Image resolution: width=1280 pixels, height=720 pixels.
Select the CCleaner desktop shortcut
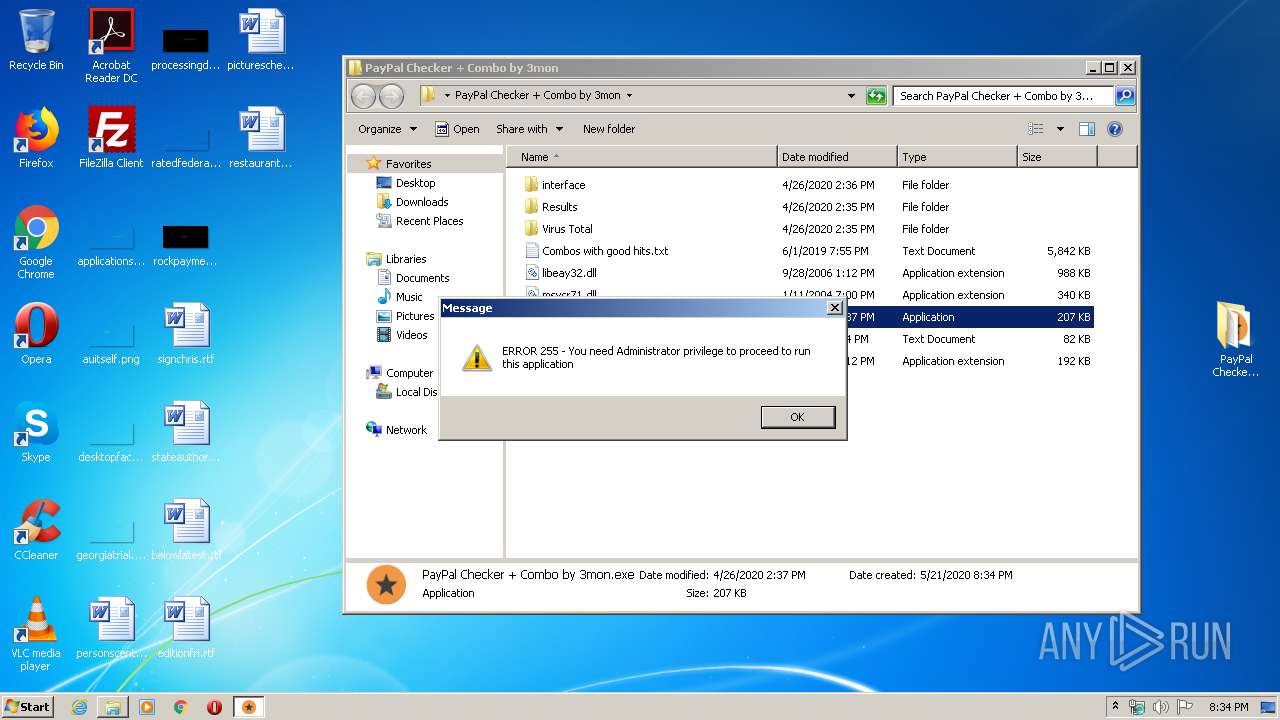[36, 530]
